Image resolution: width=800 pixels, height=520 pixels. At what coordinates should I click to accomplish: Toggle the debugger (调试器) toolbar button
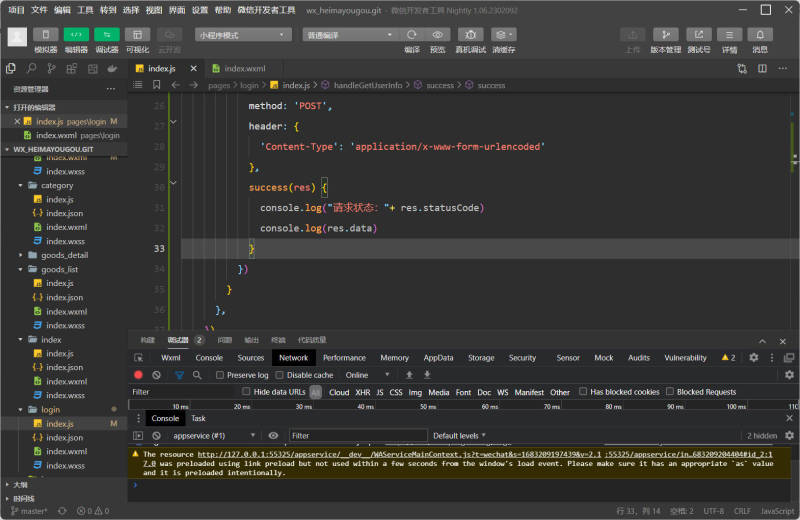[x=106, y=34]
